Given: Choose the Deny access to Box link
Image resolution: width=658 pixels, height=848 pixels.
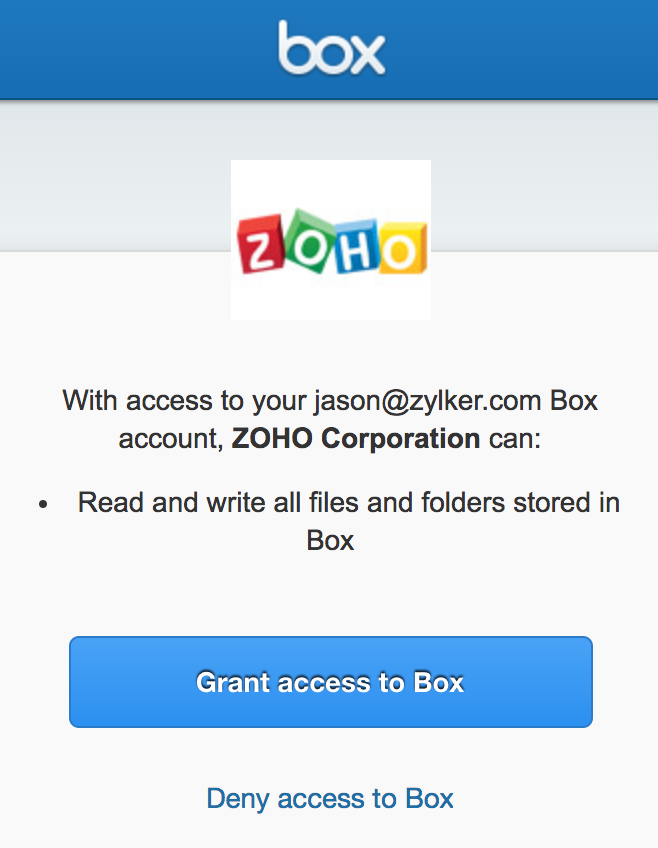Looking at the screenshot, I should pyautogui.click(x=330, y=798).
